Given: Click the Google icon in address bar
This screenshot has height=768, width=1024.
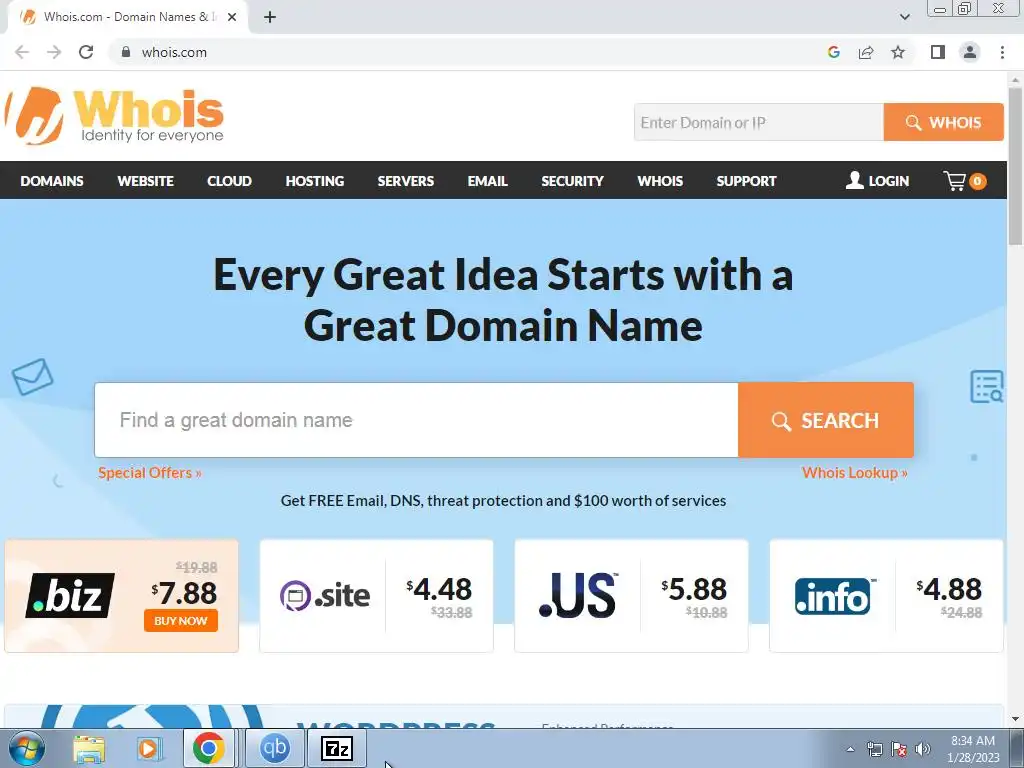Looking at the screenshot, I should (833, 52).
